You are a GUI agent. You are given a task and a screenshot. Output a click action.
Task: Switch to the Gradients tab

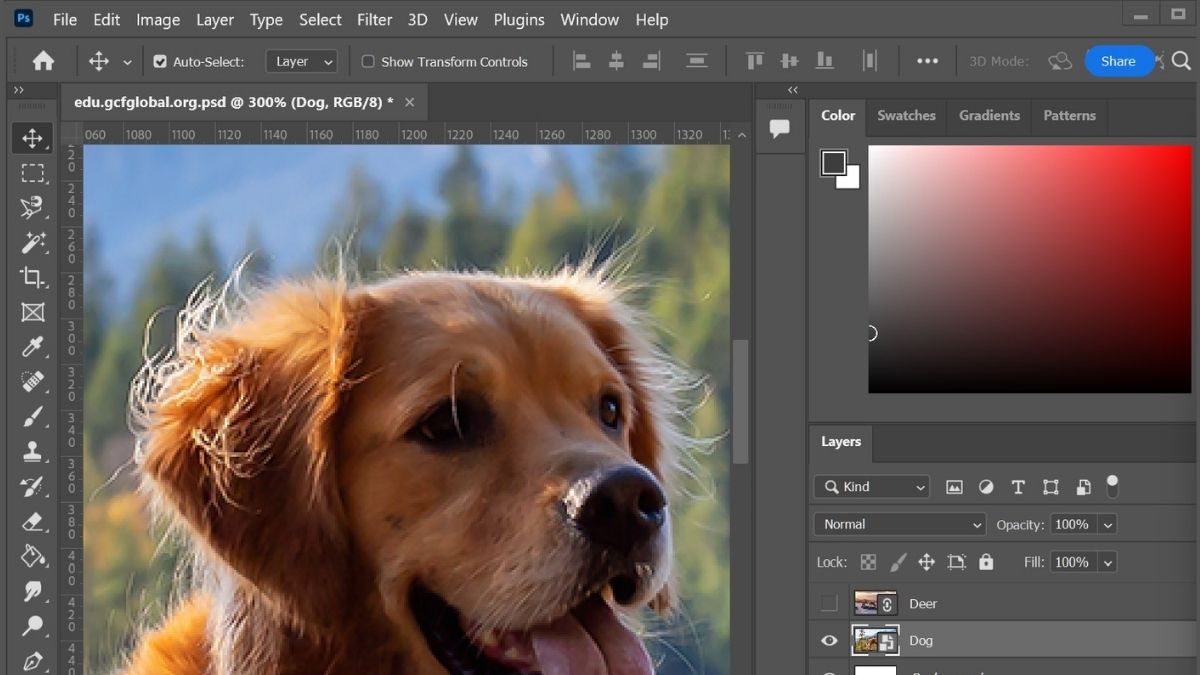[989, 115]
